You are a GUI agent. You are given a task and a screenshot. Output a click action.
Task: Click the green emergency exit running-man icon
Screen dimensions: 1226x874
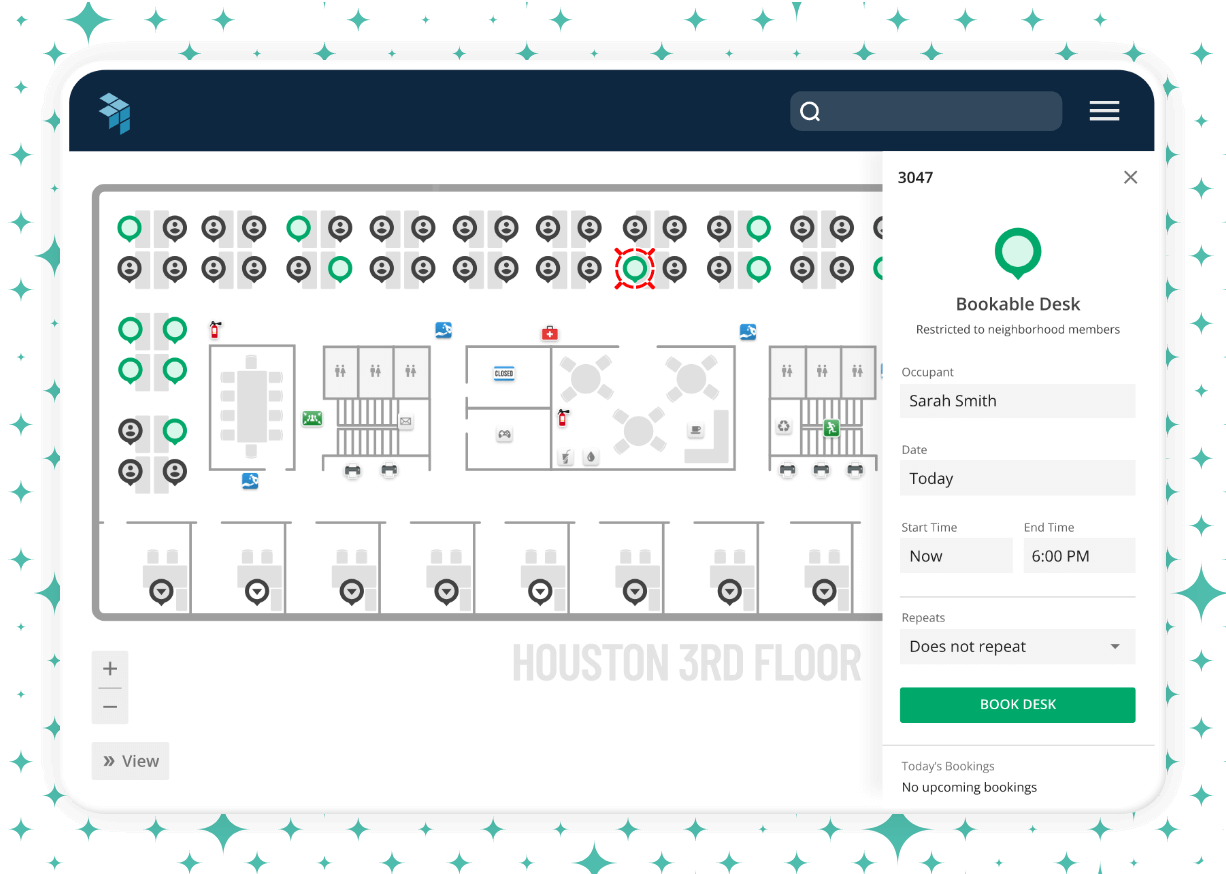831,428
